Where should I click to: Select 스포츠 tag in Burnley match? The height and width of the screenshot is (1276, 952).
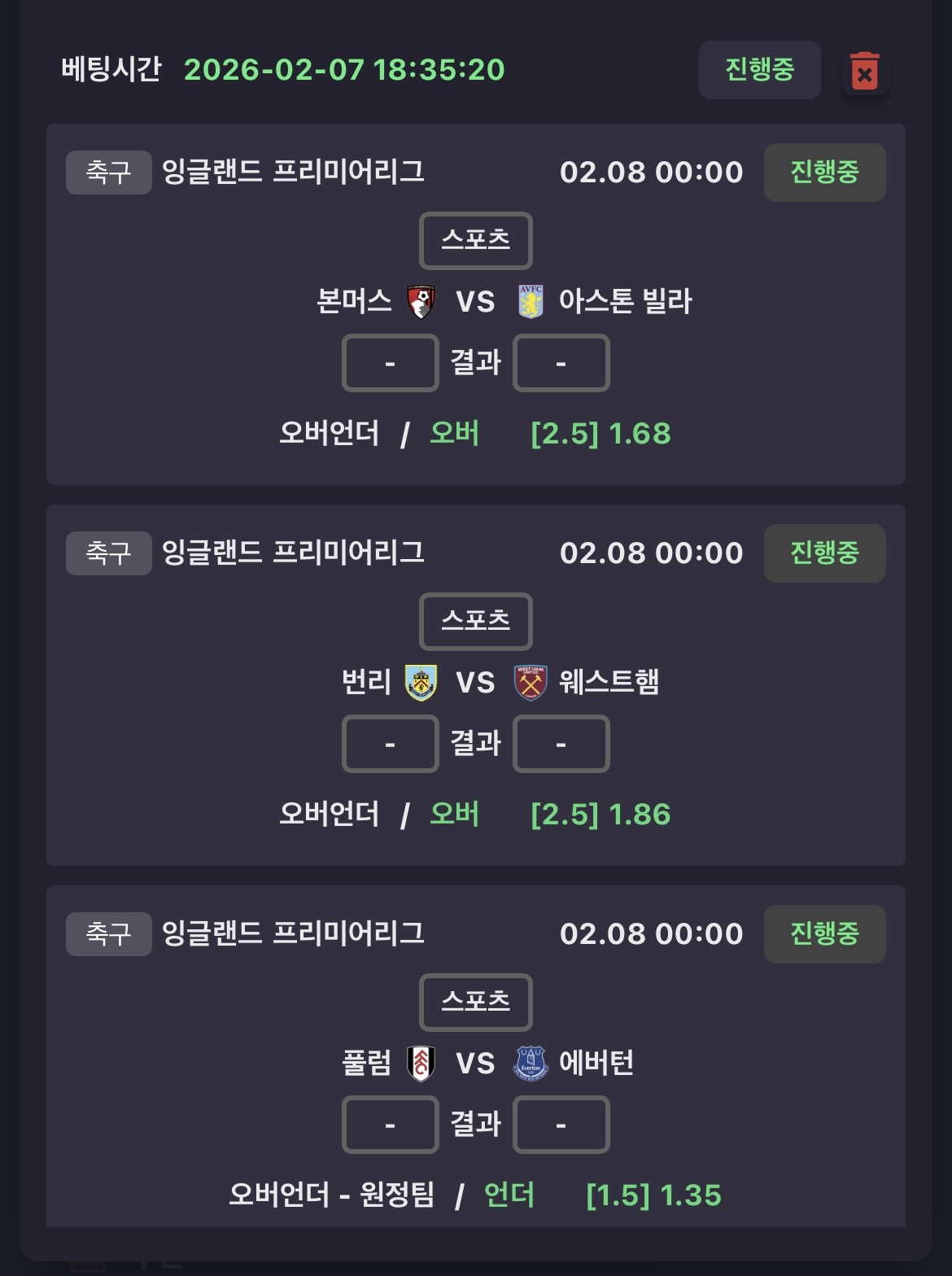(x=475, y=622)
